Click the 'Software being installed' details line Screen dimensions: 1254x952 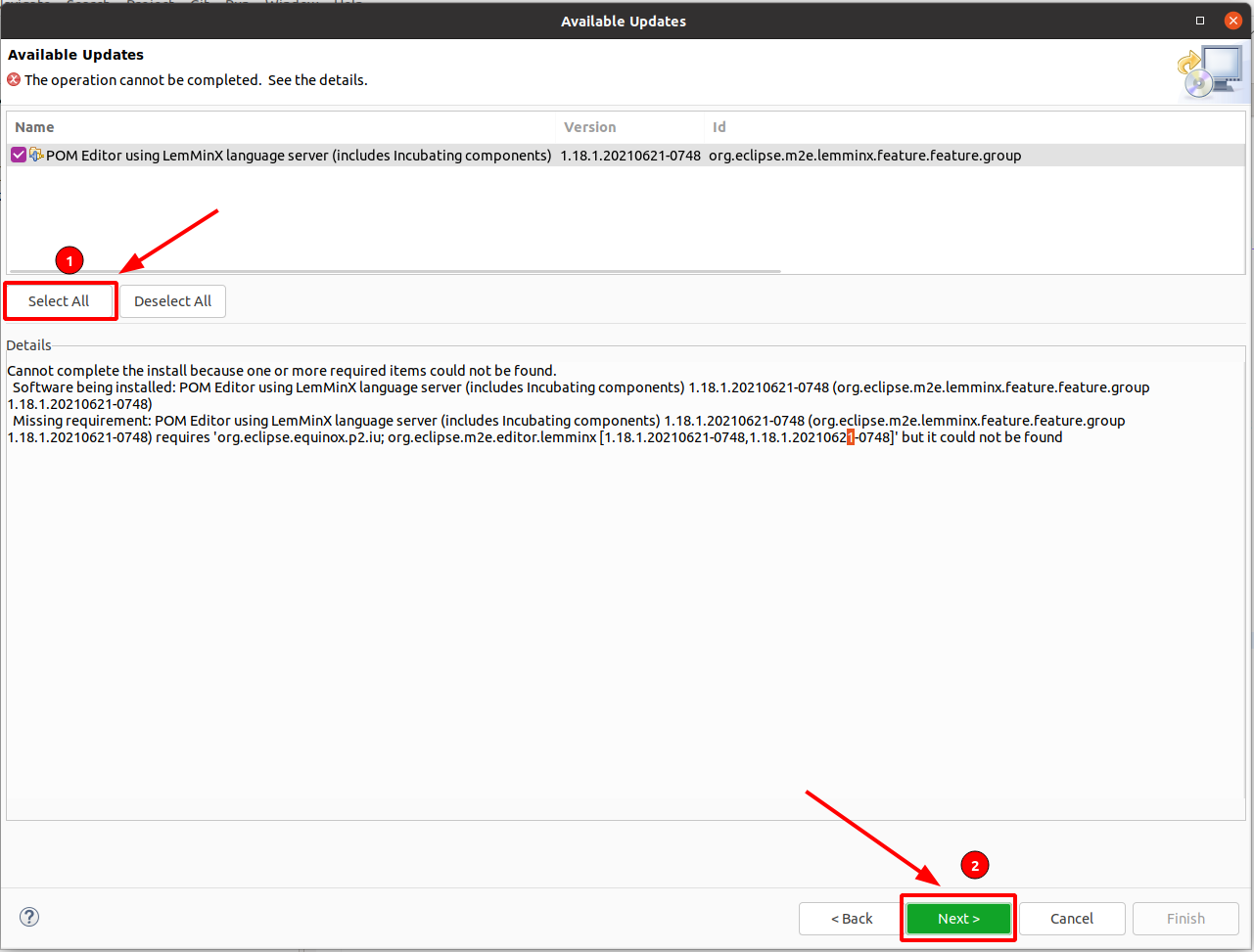[579, 395]
